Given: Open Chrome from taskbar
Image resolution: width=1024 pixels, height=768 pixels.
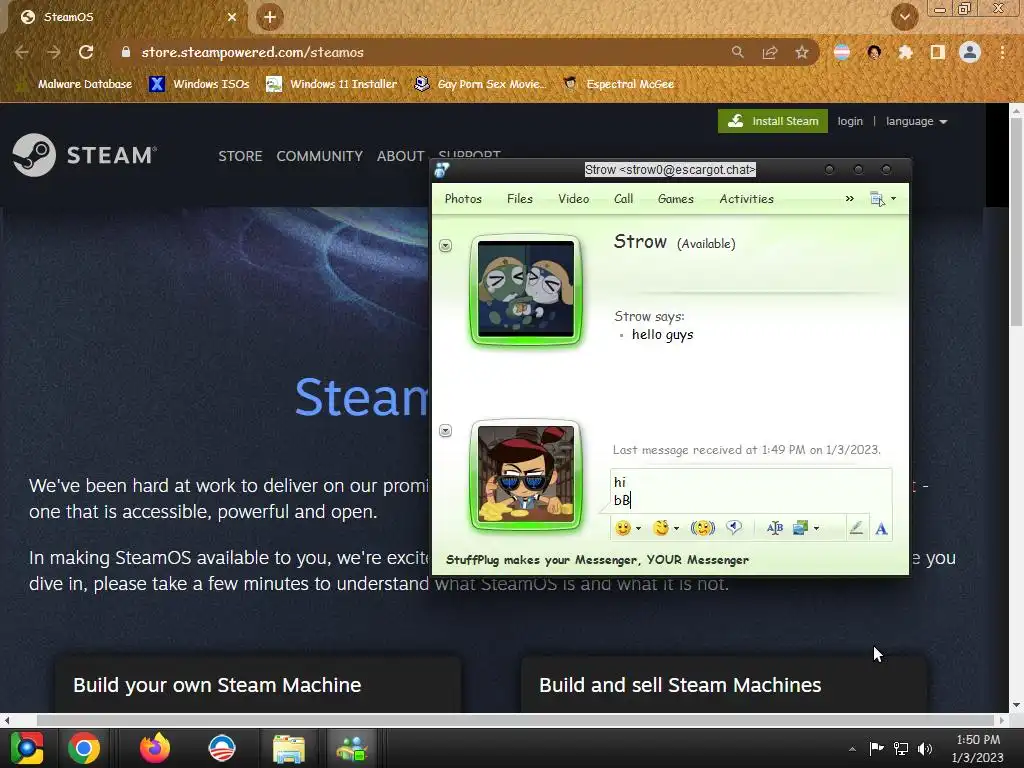Looking at the screenshot, I should [84, 748].
